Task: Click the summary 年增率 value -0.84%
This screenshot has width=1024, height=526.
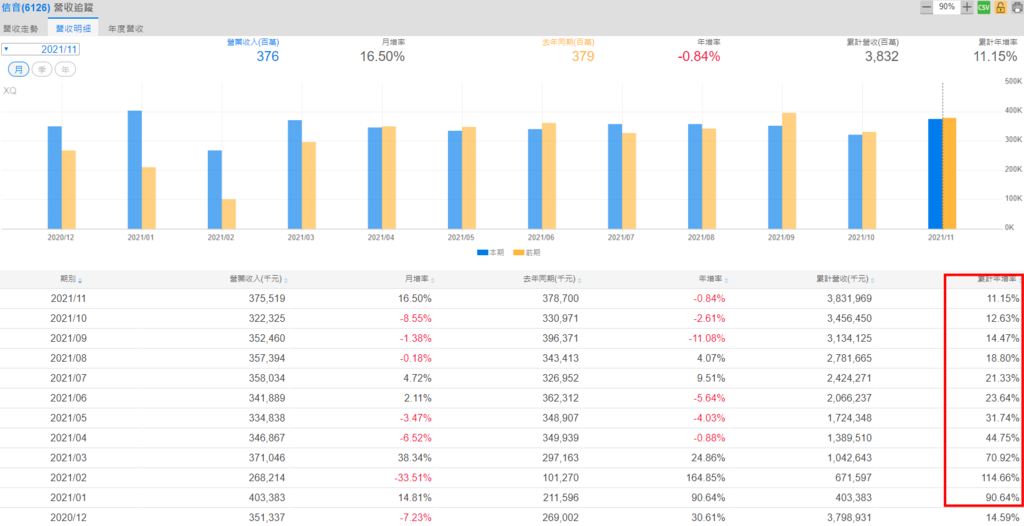Action: (x=699, y=56)
